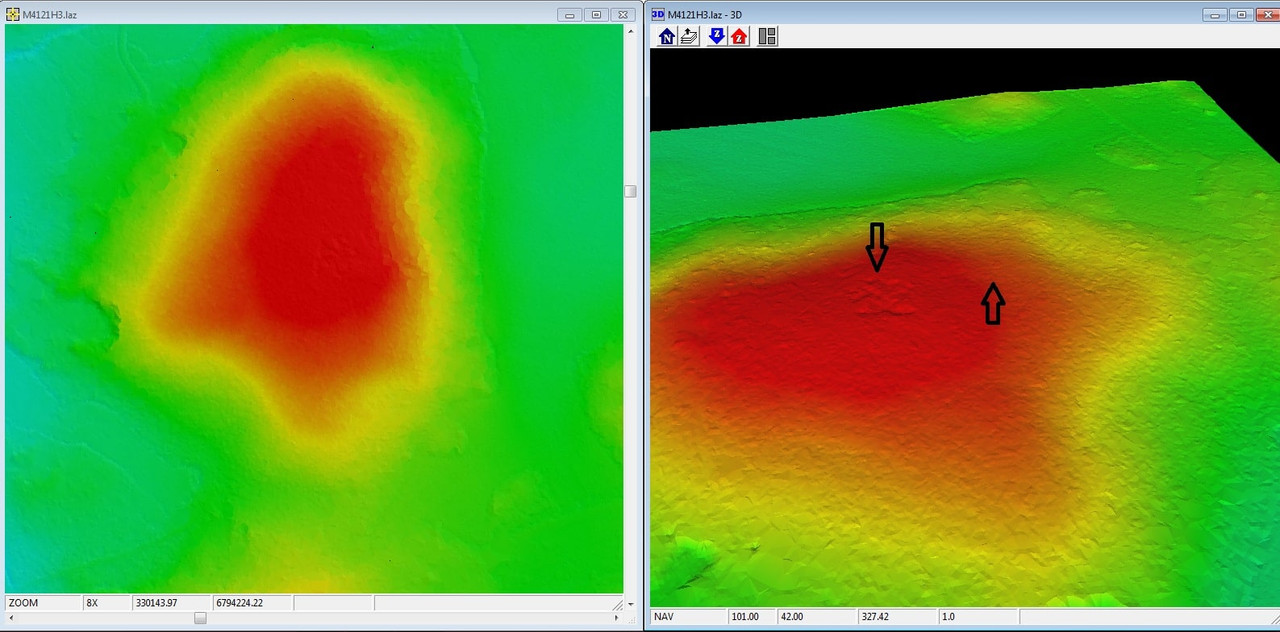This screenshot has height=632, width=1280.
Task: Increase vertical exaggeration with red Z arrow
Action: coord(739,37)
